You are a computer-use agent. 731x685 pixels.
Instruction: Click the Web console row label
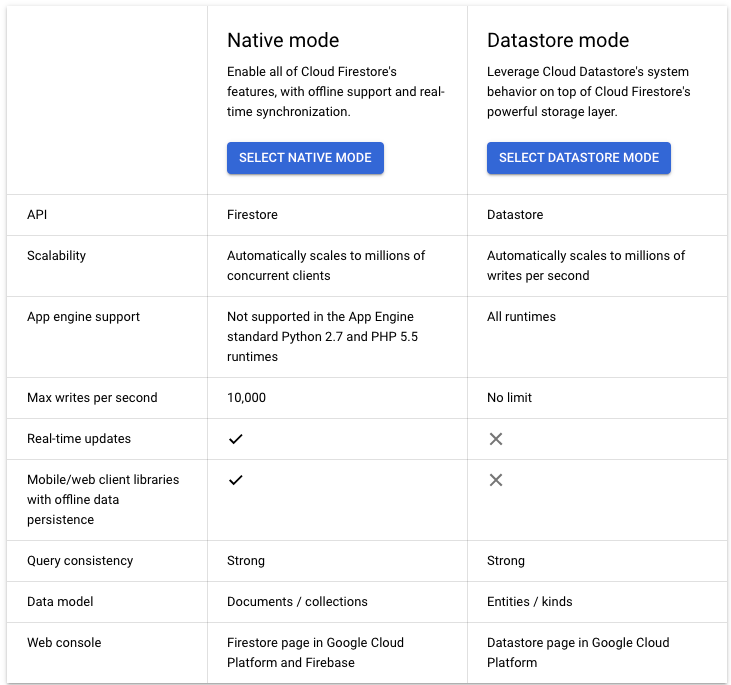[64, 643]
